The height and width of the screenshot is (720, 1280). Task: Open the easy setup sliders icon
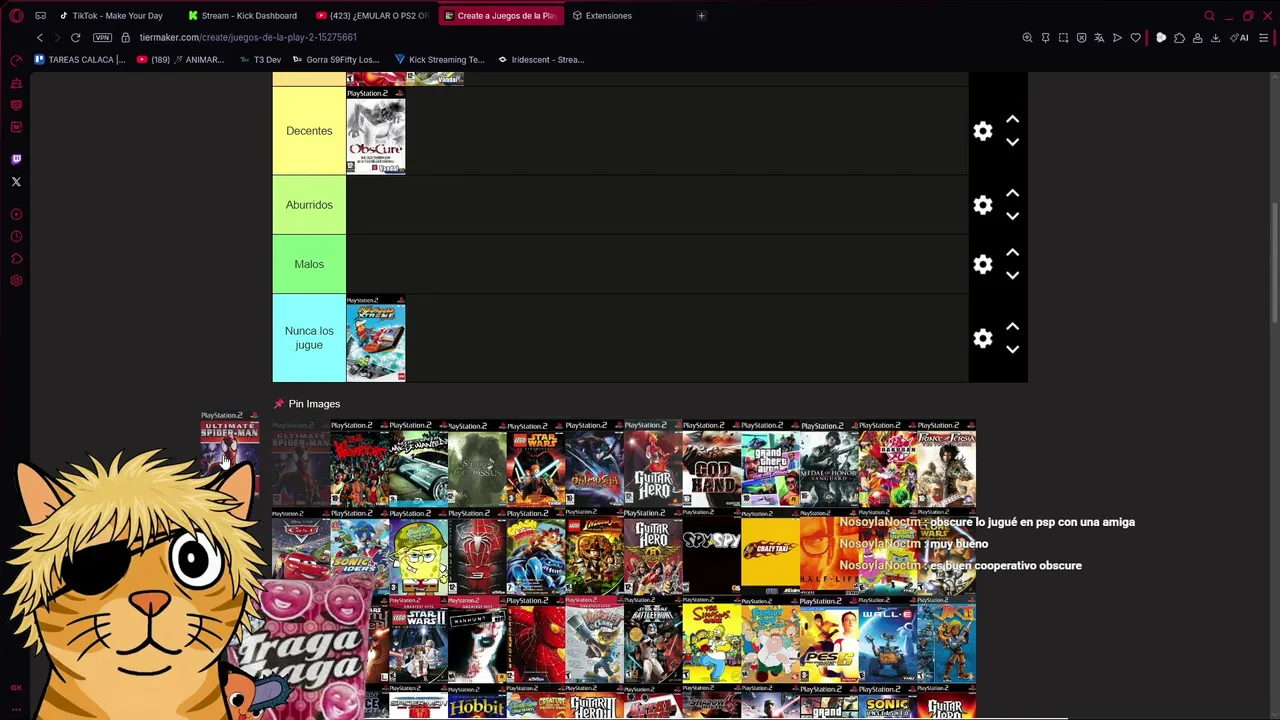(1264, 38)
